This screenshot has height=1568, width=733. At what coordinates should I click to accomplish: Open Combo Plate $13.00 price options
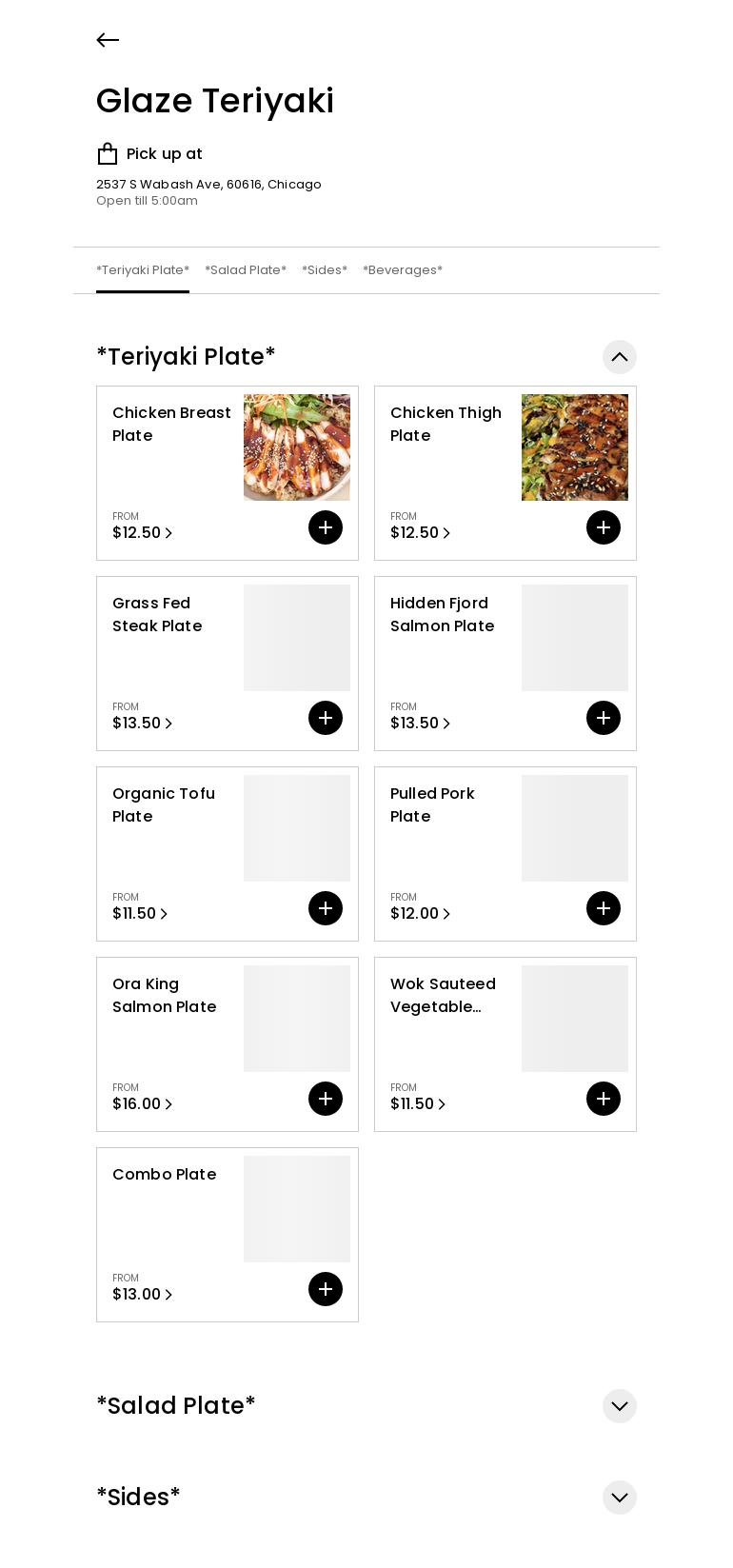point(143,1295)
